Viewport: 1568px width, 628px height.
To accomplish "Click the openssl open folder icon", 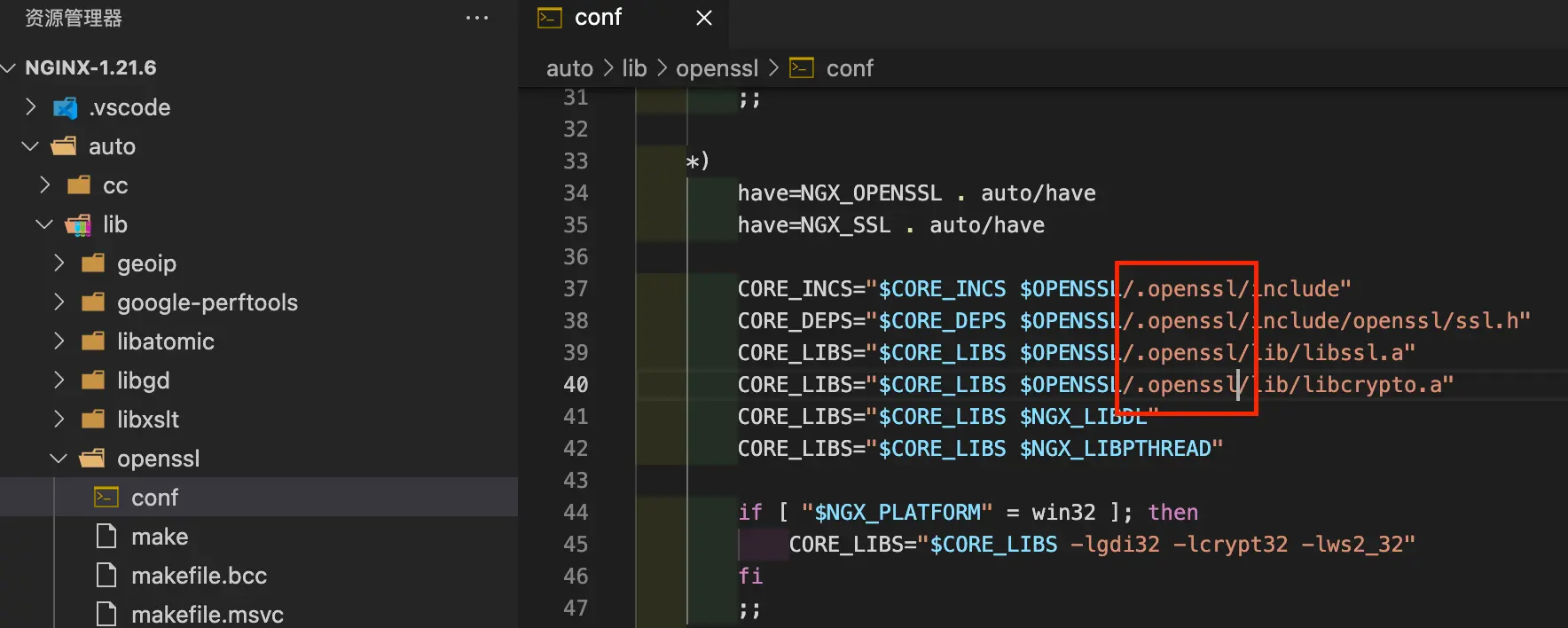I will (x=92, y=459).
